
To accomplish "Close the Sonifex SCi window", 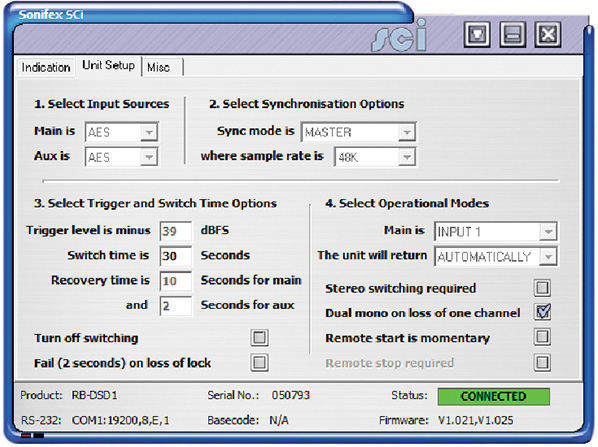I will pyautogui.click(x=548, y=34).
